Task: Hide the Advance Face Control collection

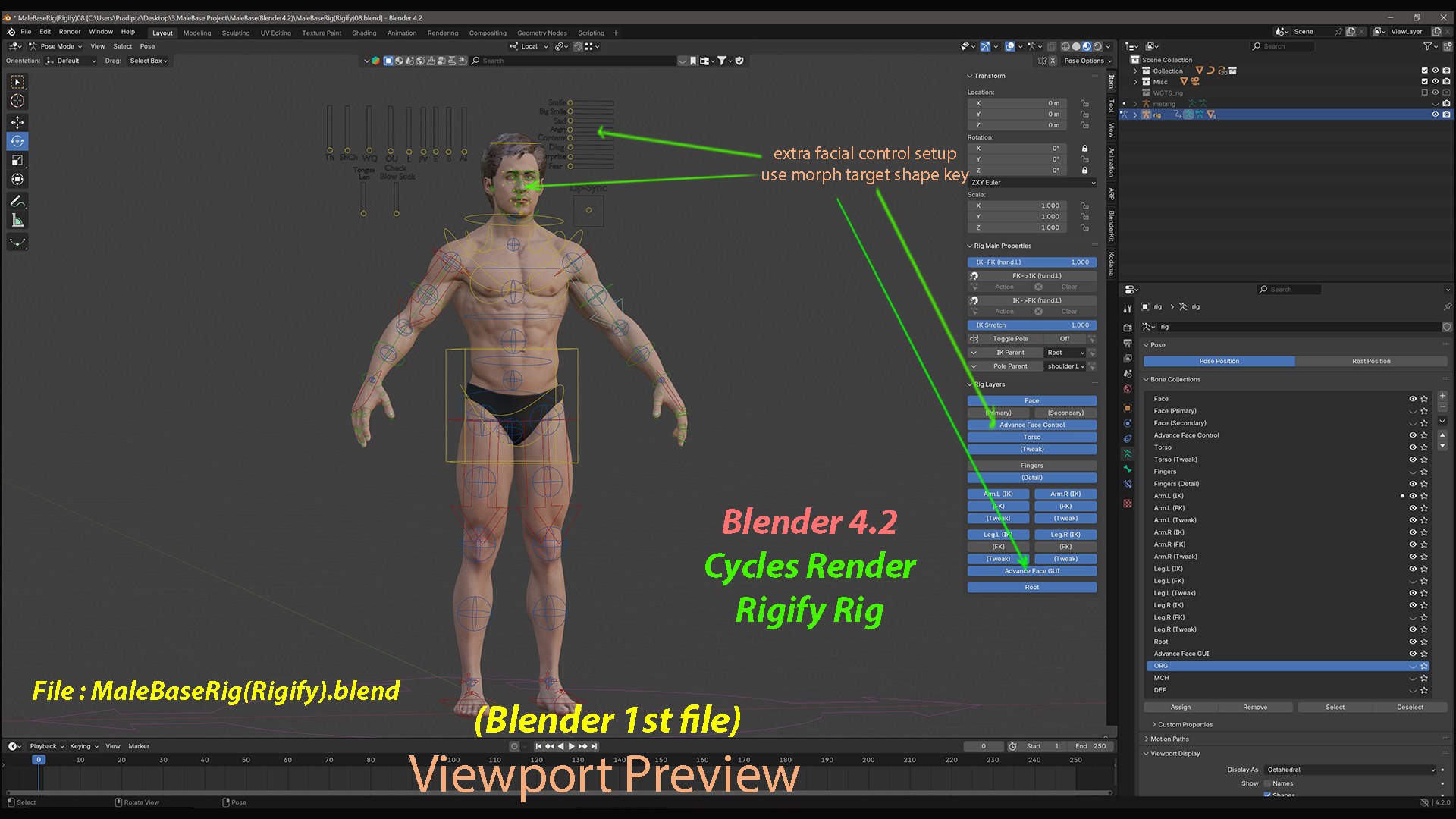Action: [x=1413, y=435]
